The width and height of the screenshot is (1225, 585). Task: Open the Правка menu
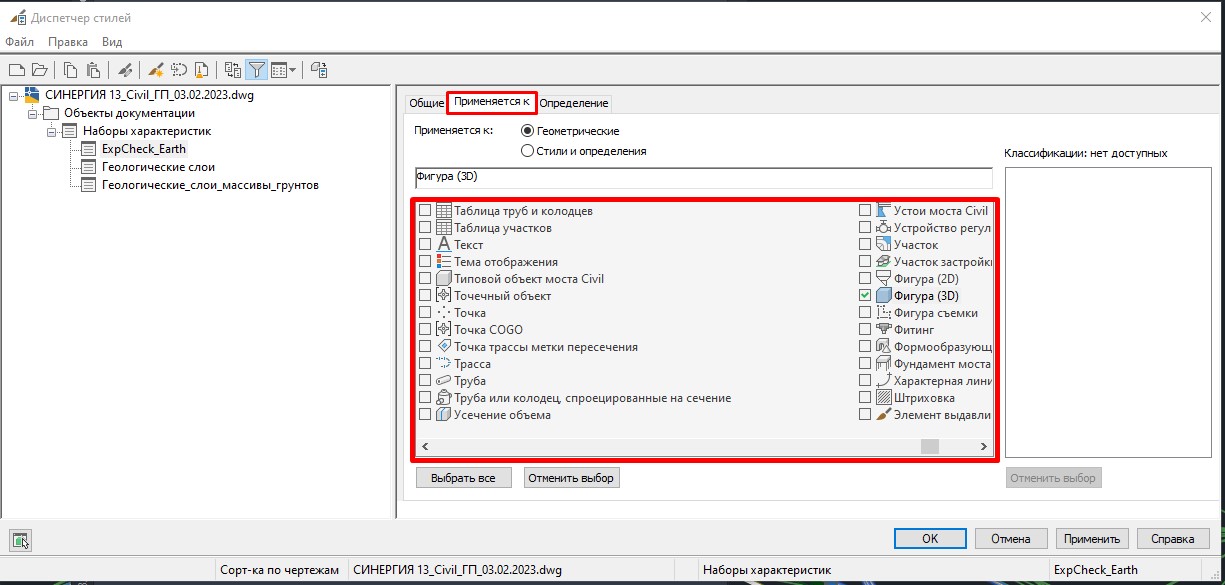point(68,42)
